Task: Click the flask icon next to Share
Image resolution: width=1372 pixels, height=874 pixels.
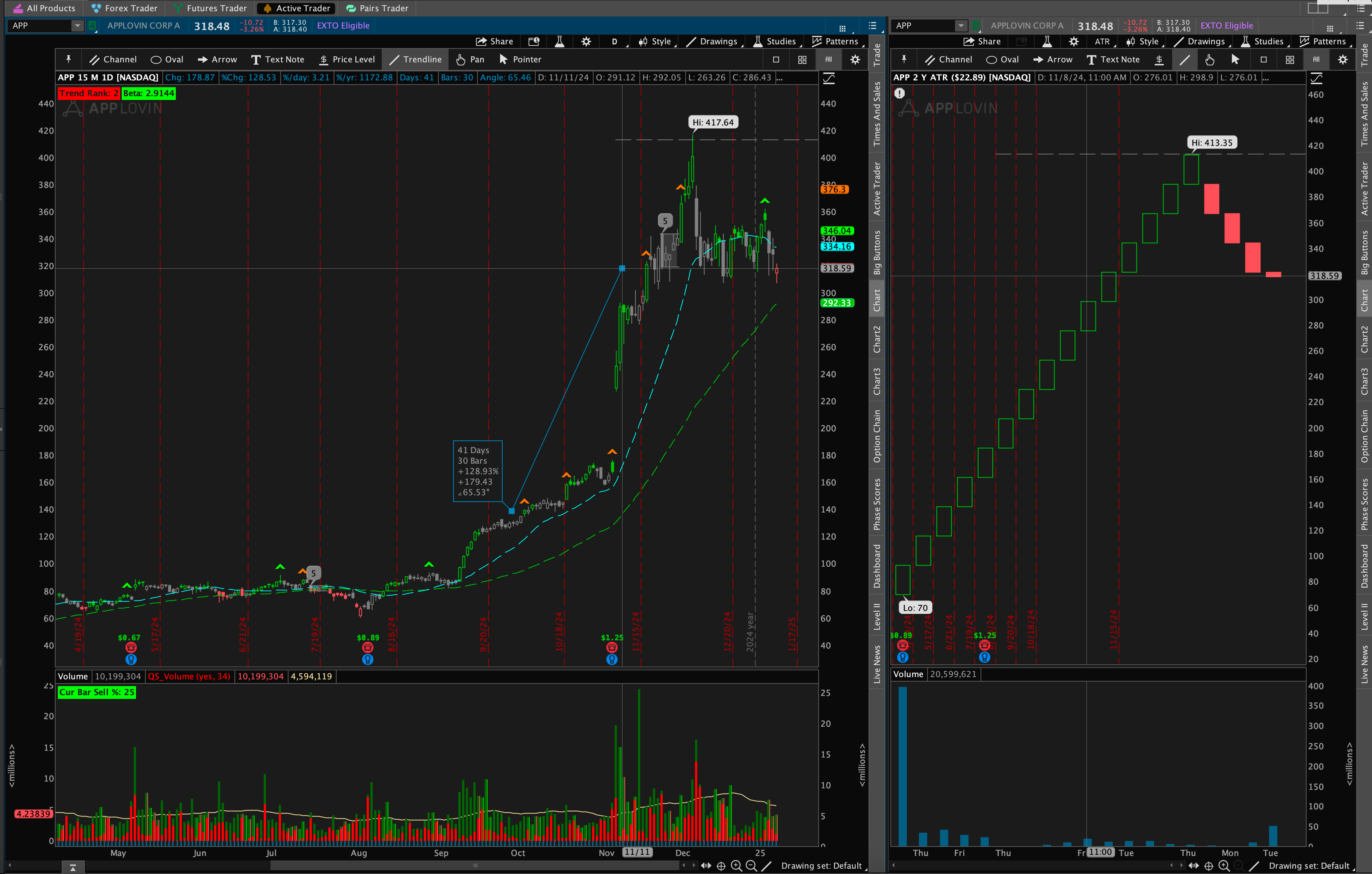Action: point(559,42)
